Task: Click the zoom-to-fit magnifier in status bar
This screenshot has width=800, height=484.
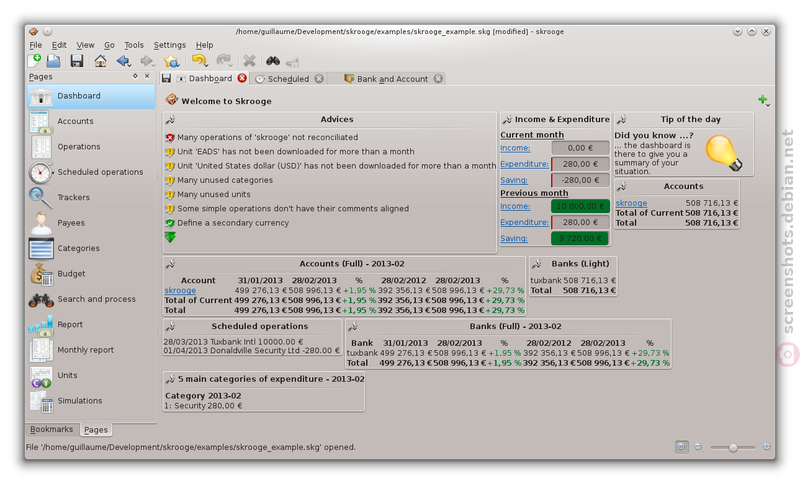Action: click(682, 447)
